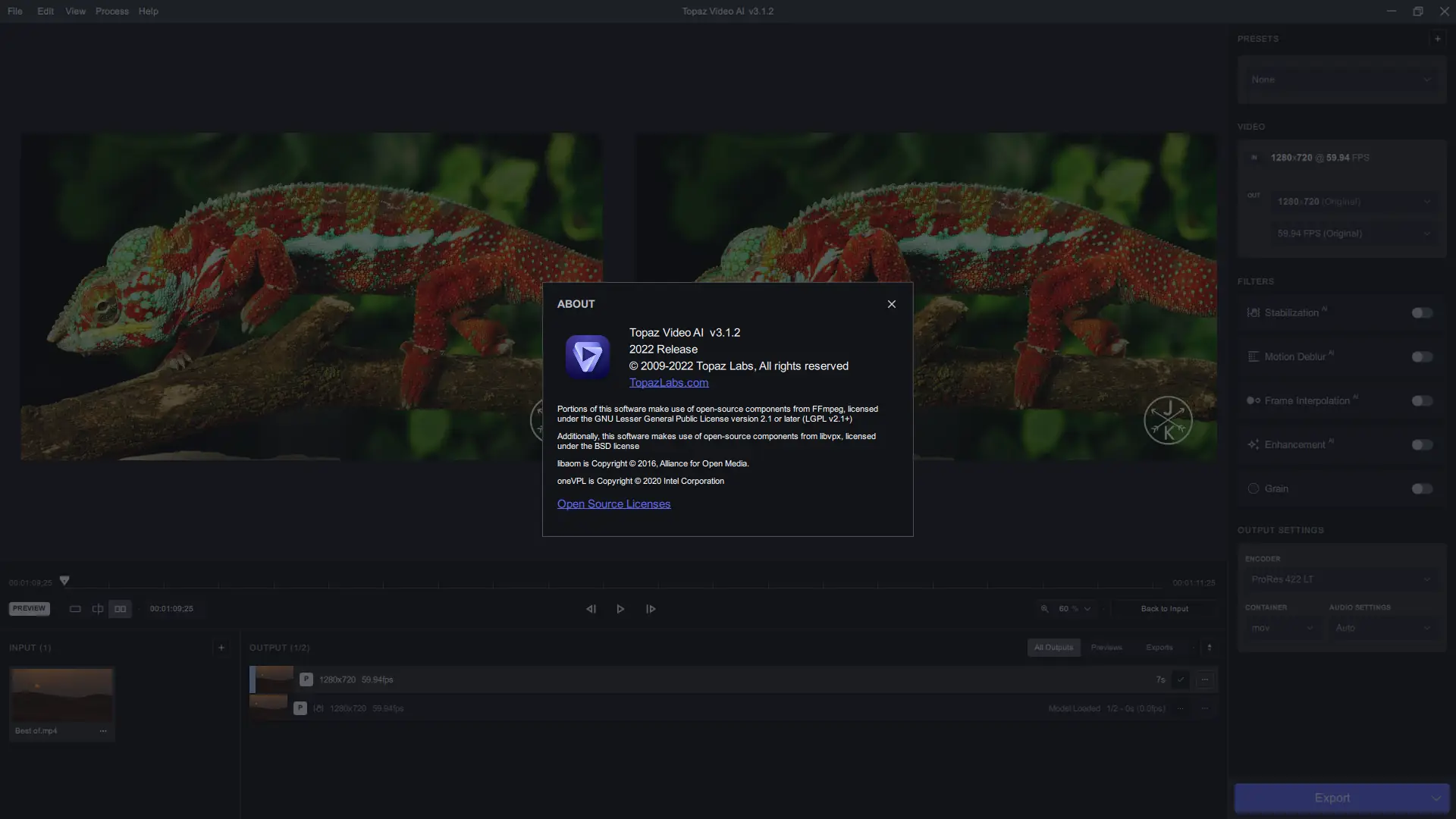The image size is (1456, 819).
Task: Step back one frame
Action: click(x=591, y=609)
